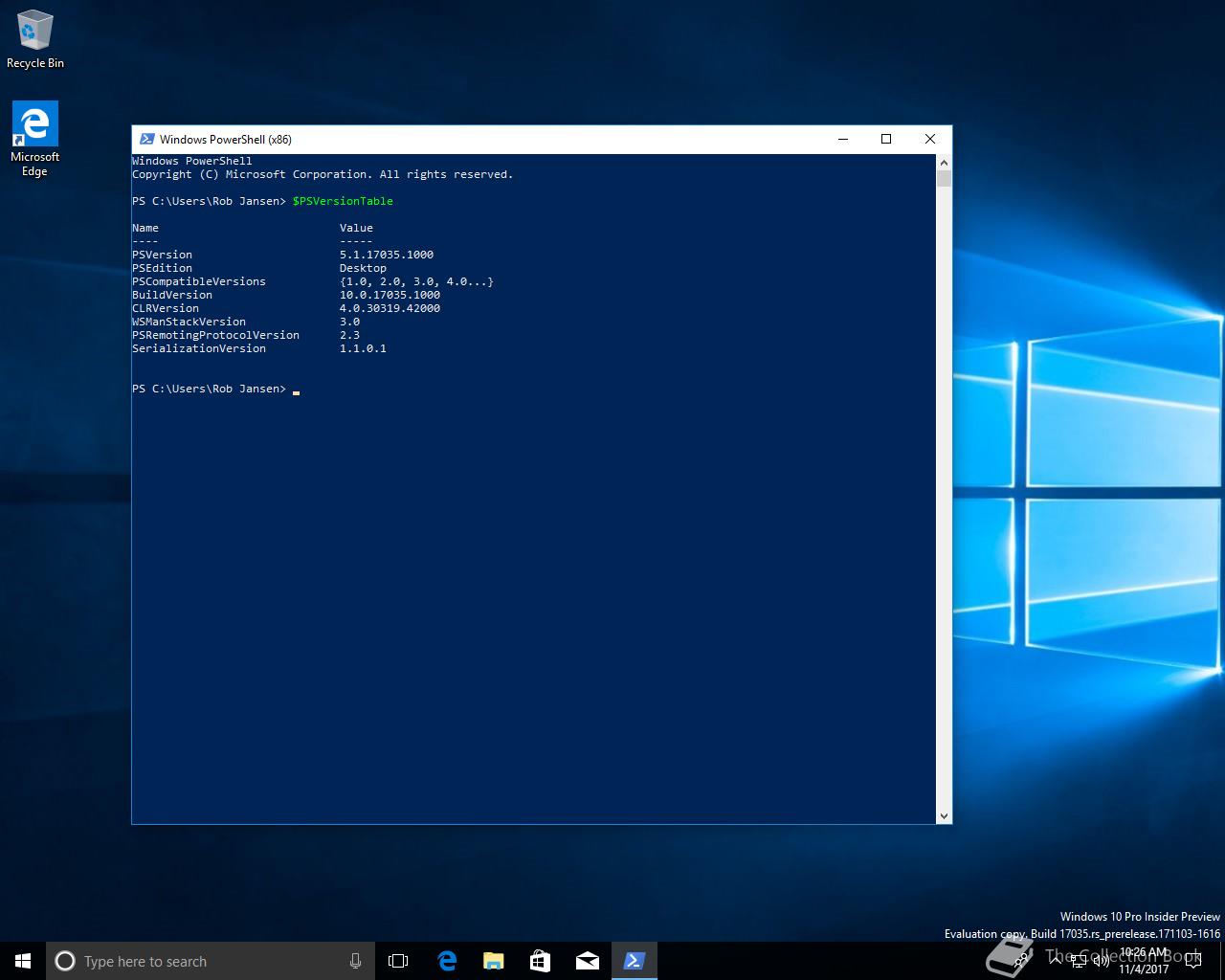
Task: Launch Edge from the taskbar
Action: coord(446,961)
